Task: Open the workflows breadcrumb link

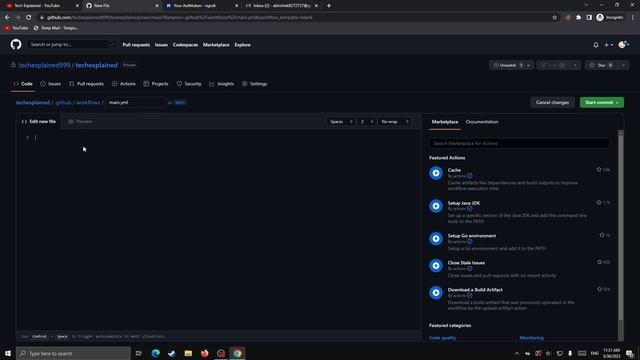Action: pyautogui.click(x=88, y=102)
